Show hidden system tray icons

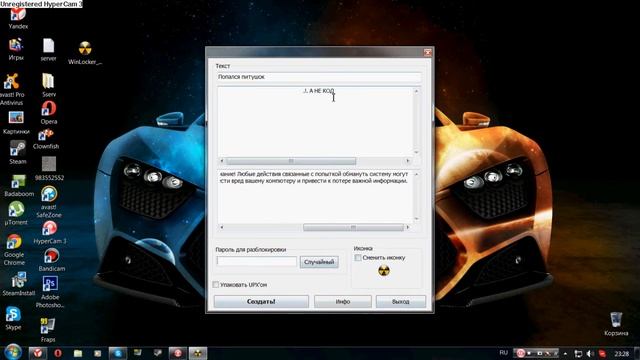[565, 353]
